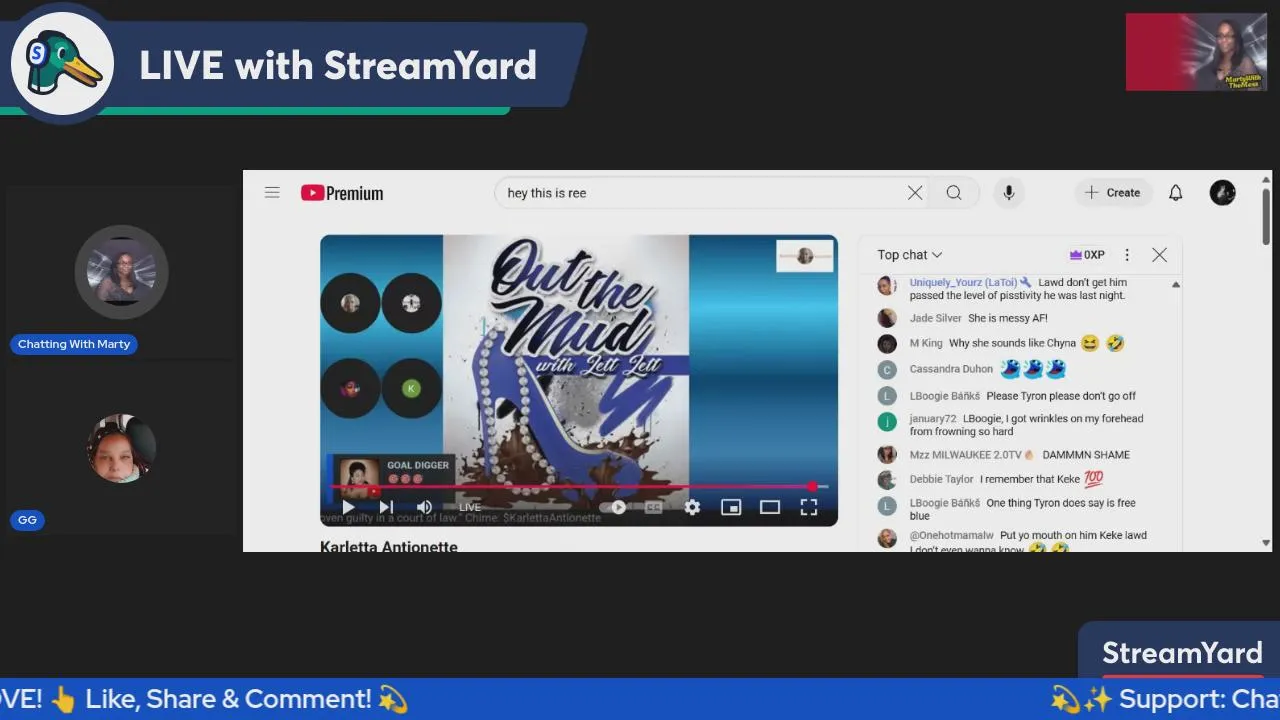Image resolution: width=1280 pixels, height=720 pixels.
Task: Click the StreamYard badge at bottom right
Action: coord(1181,652)
